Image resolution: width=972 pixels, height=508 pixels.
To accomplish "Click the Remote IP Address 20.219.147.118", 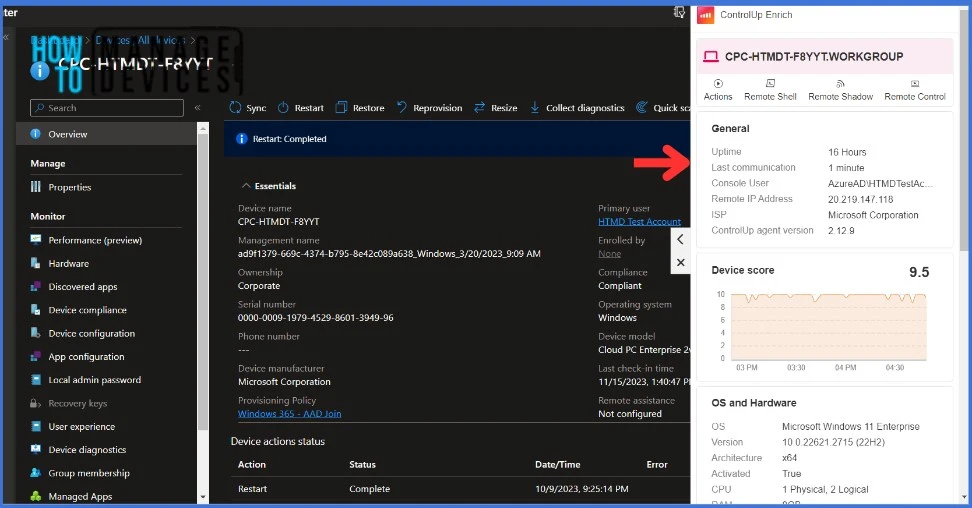I will (860, 200).
